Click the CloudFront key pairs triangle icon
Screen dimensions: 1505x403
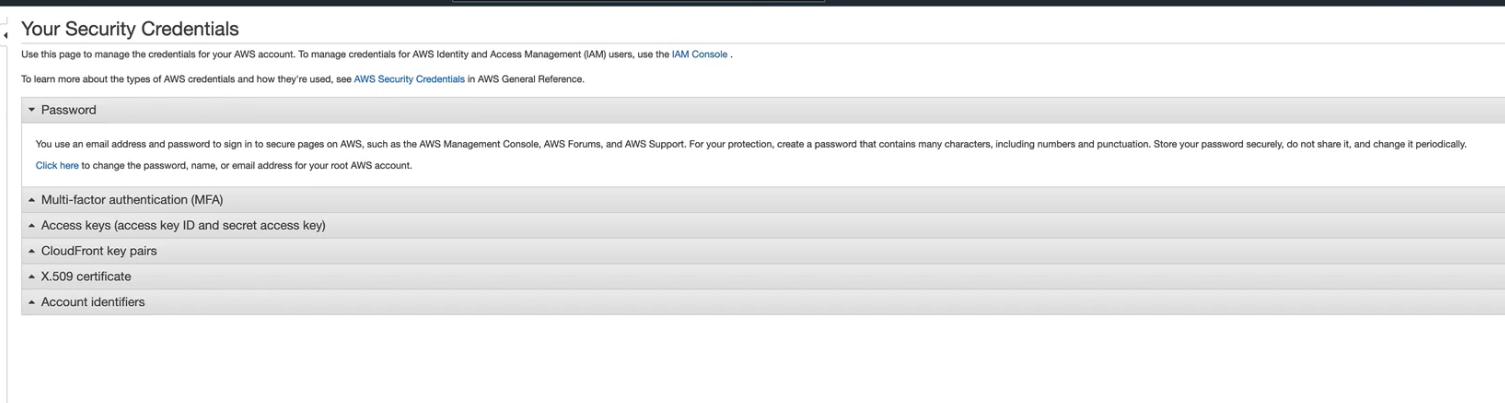(32, 251)
